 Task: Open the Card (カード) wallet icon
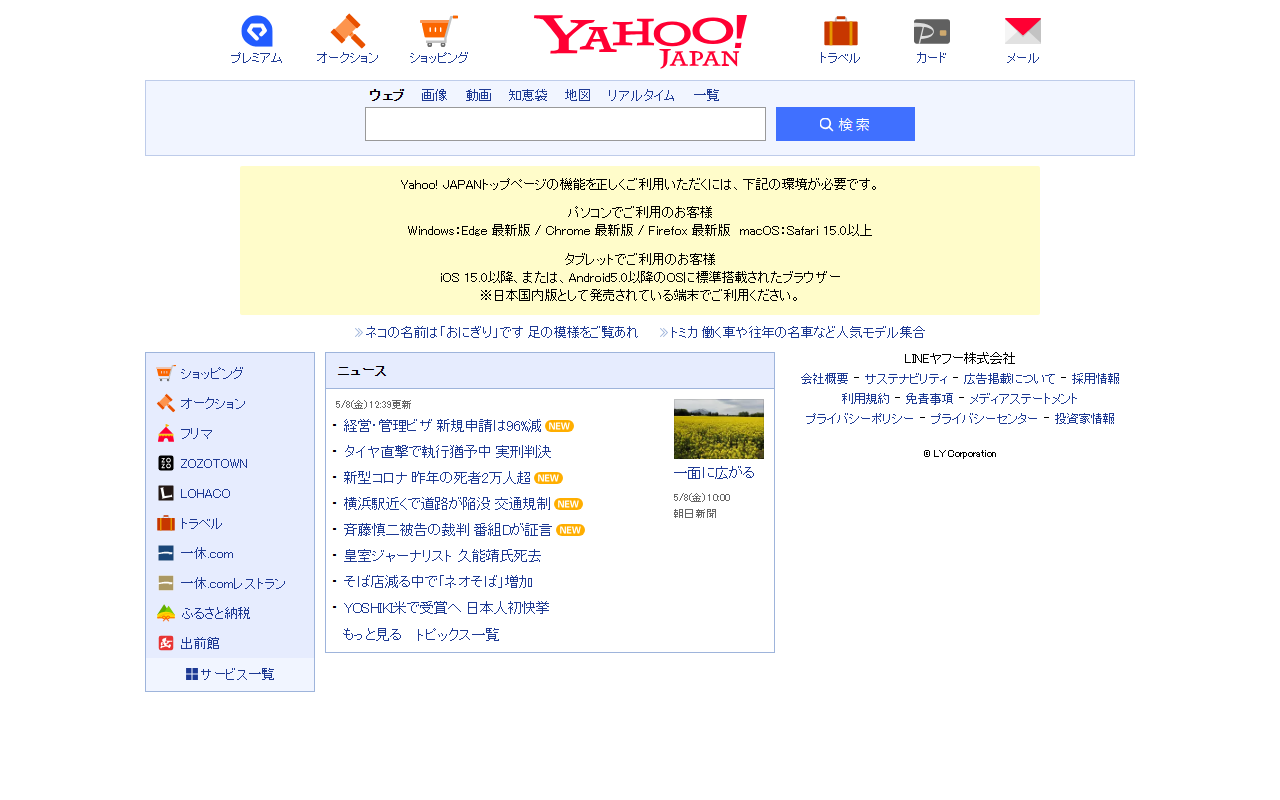(931, 31)
